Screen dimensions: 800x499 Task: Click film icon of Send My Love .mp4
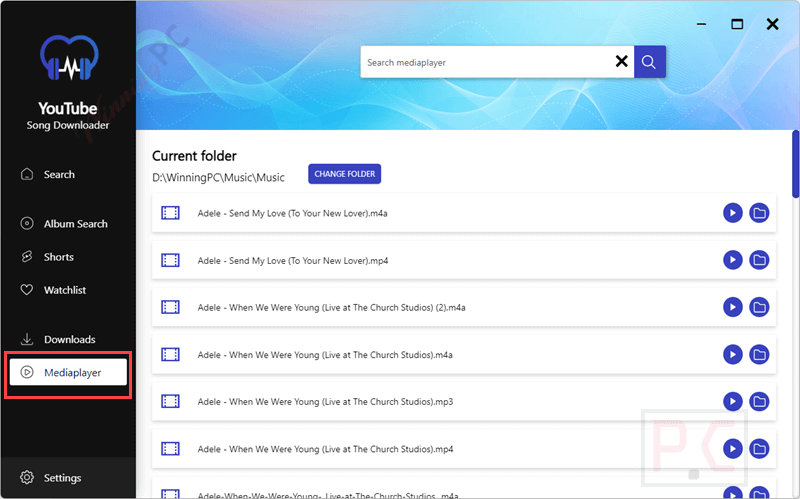pos(170,260)
